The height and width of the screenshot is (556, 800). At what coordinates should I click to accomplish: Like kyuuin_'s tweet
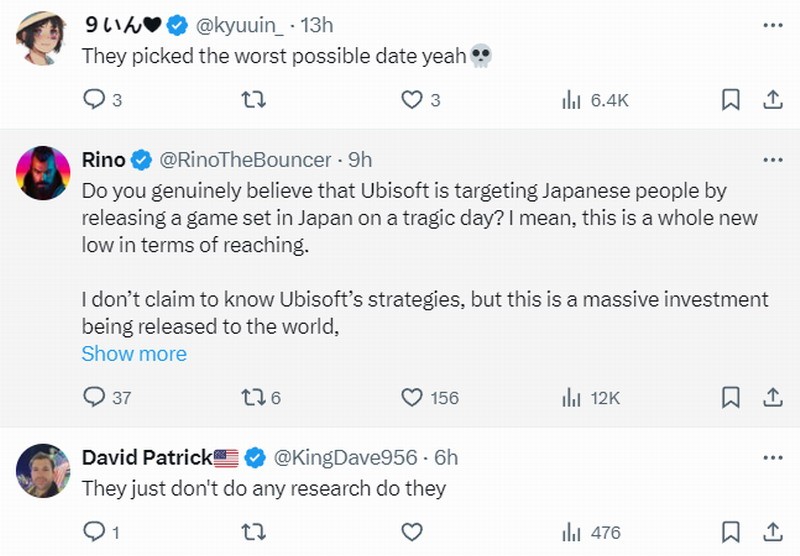412,99
